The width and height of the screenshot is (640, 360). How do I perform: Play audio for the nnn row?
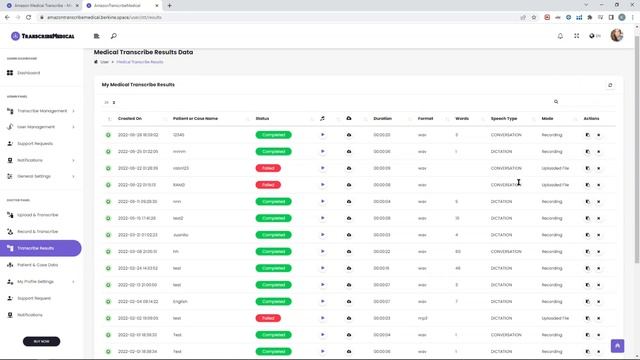click(x=322, y=201)
